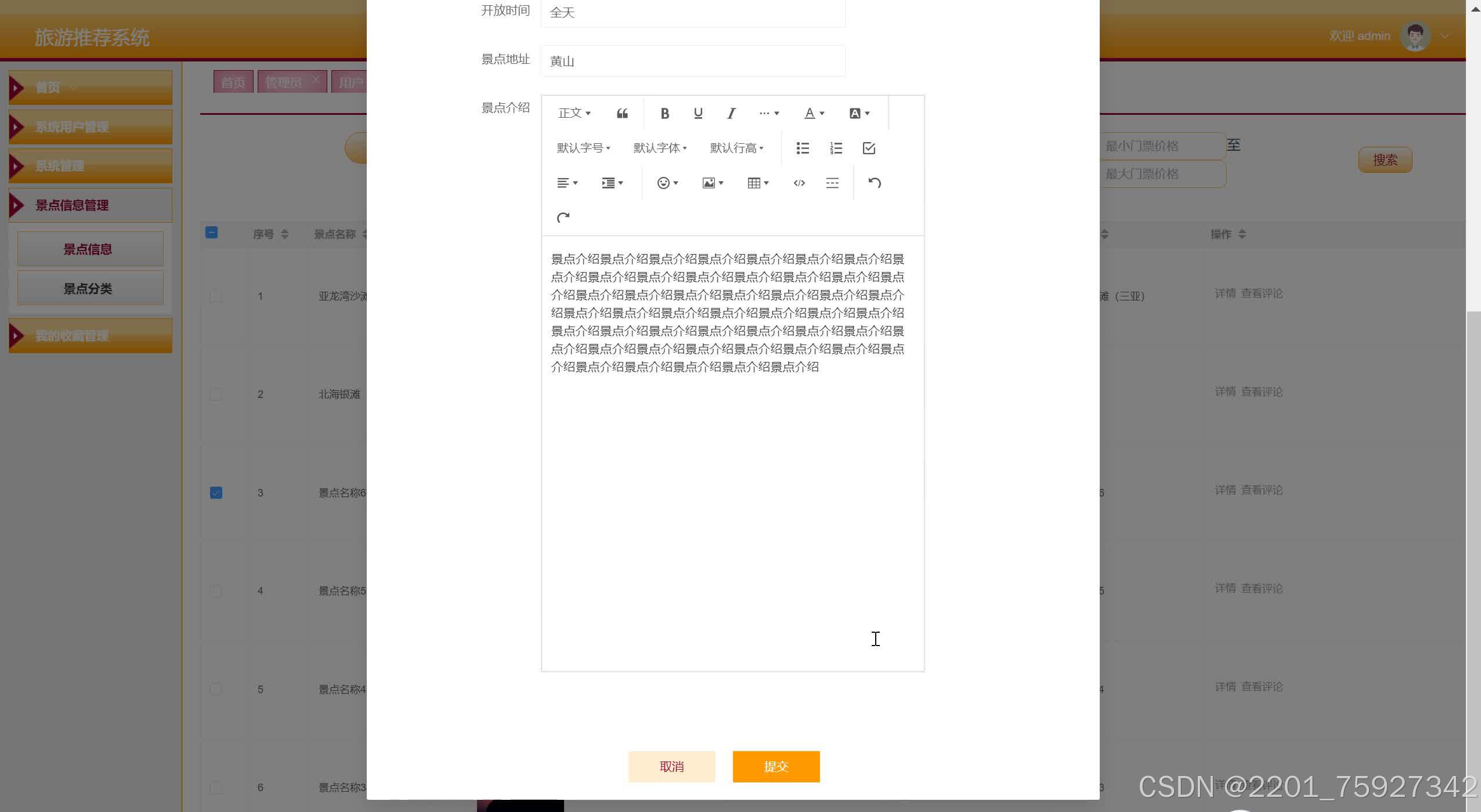Click the 最大门票价格 field
Screen dimensions: 1481x812
point(1162,174)
